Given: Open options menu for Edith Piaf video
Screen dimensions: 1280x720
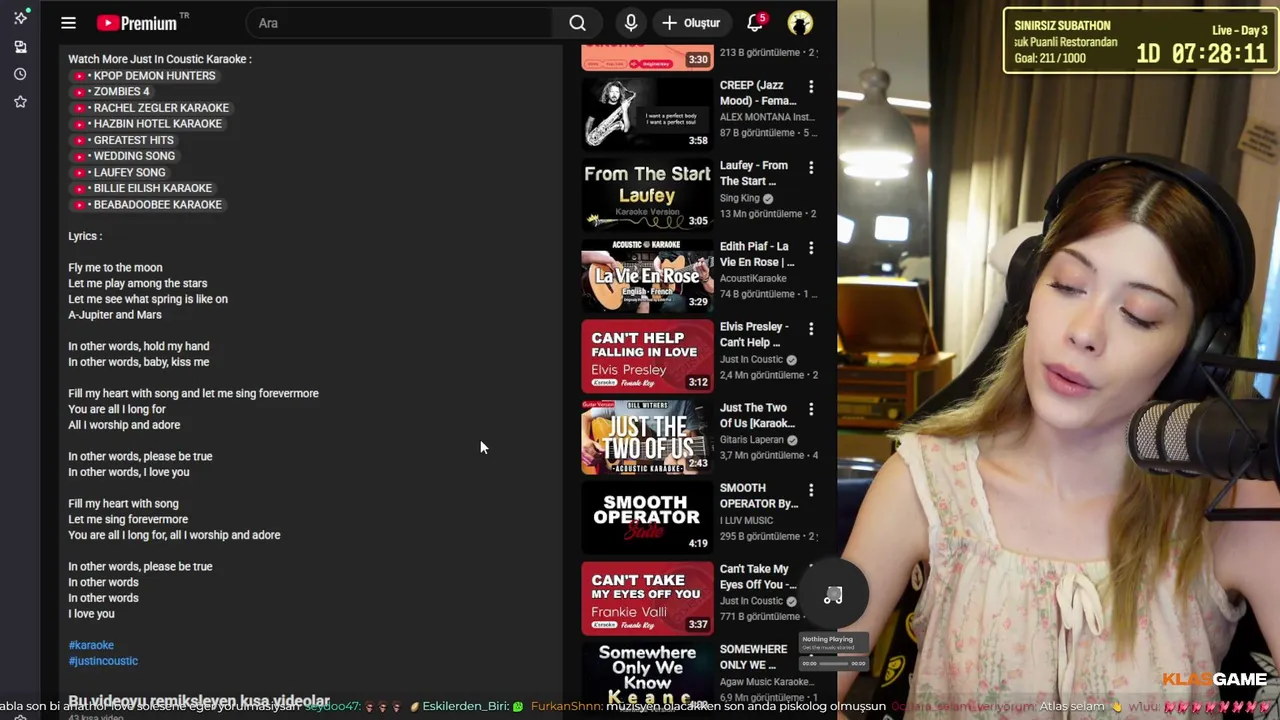Looking at the screenshot, I should (811, 248).
